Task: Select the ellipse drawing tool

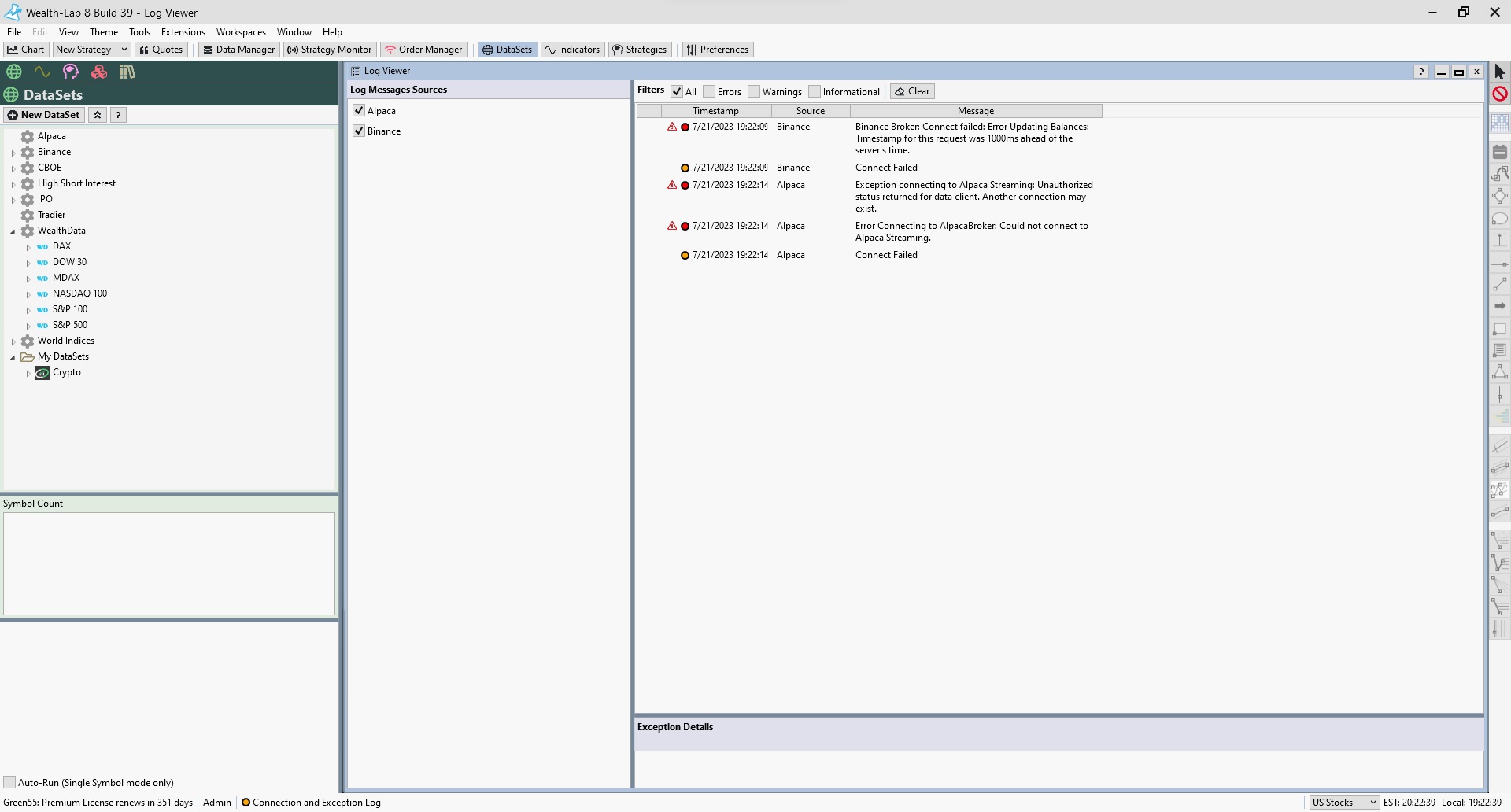Action: pyautogui.click(x=1499, y=219)
